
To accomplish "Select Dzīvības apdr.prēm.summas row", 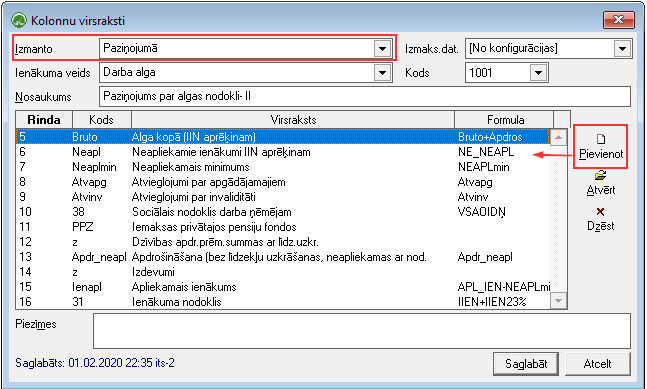I will [x=283, y=242].
